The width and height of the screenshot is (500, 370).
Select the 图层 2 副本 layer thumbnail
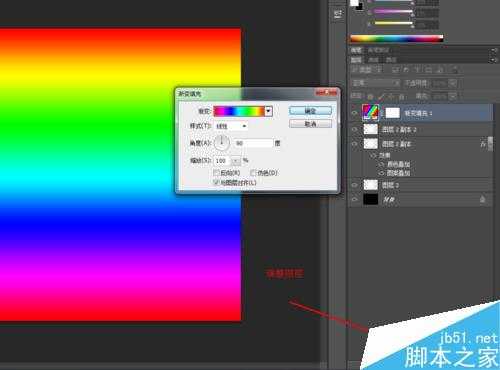point(371,144)
